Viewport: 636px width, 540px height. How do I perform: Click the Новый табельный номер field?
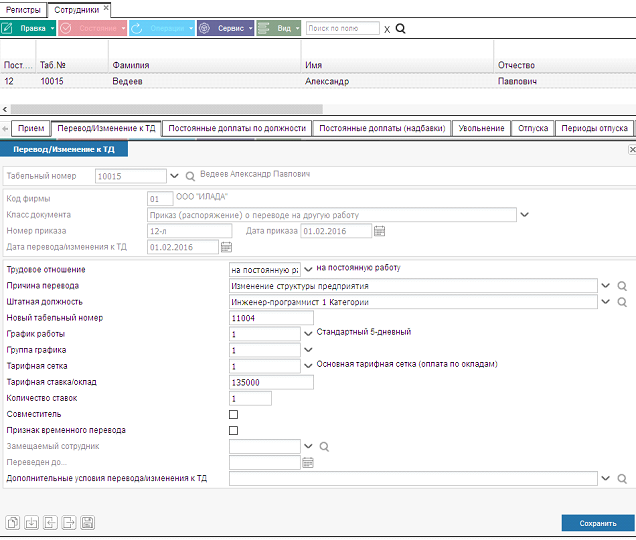[x=271, y=318]
